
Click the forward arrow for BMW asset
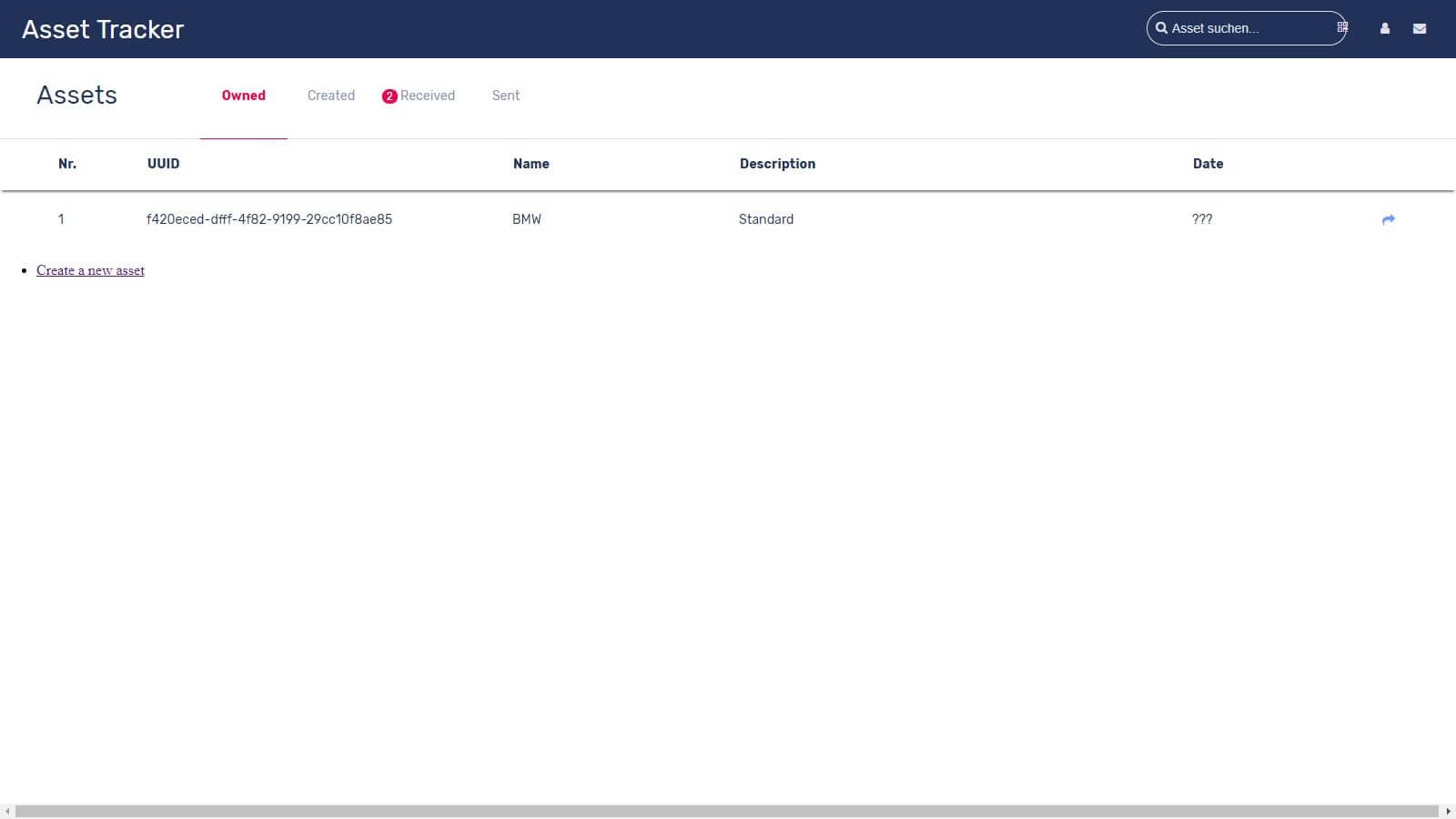(1388, 219)
